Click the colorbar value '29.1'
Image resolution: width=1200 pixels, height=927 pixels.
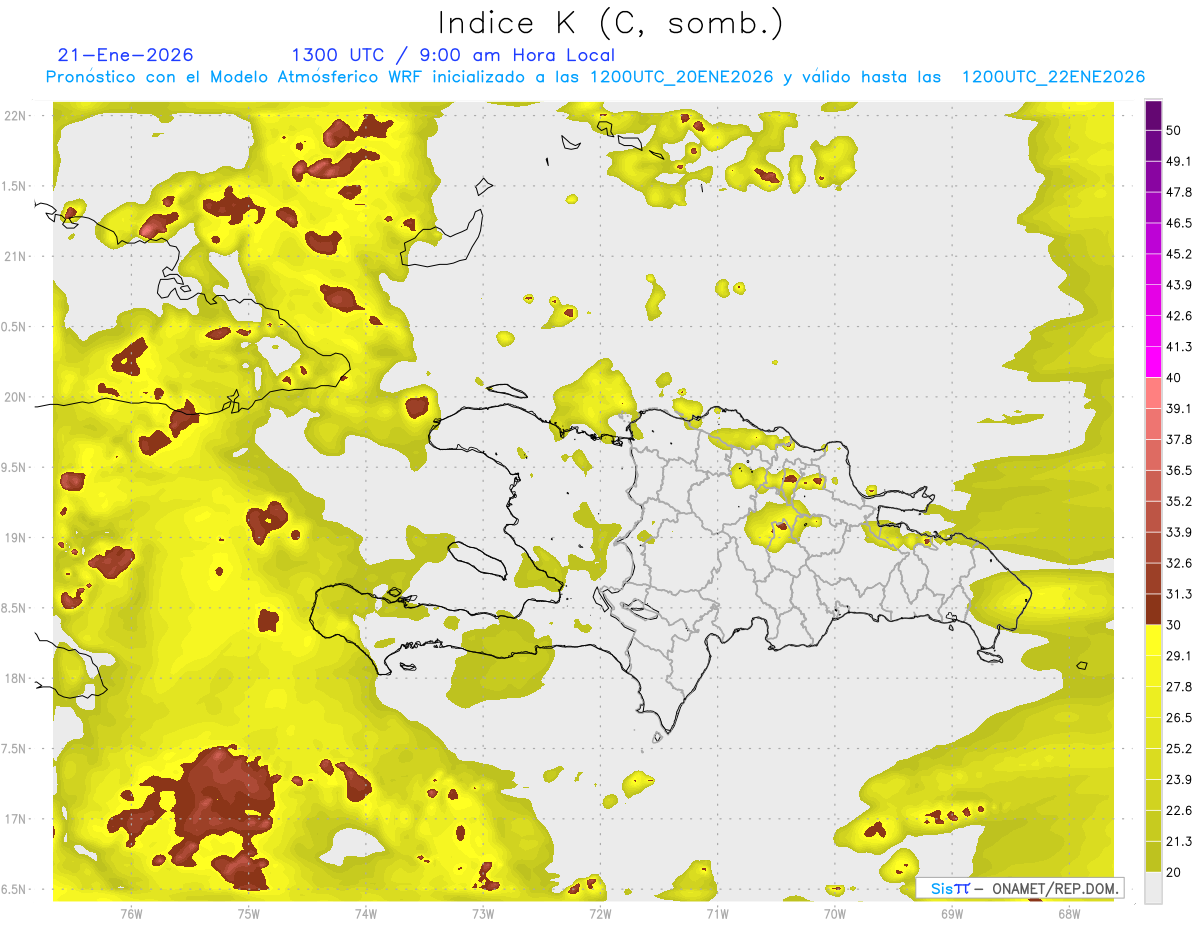click(x=1179, y=656)
